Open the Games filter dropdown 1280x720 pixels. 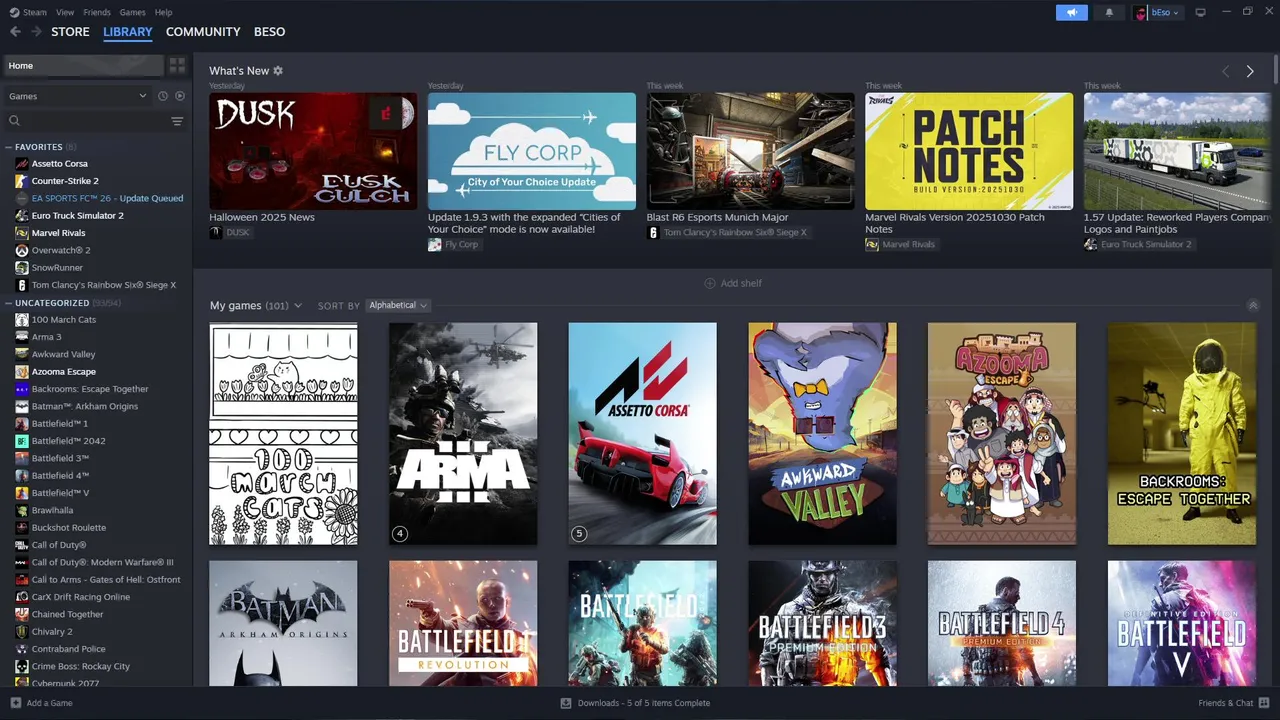point(78,96)
